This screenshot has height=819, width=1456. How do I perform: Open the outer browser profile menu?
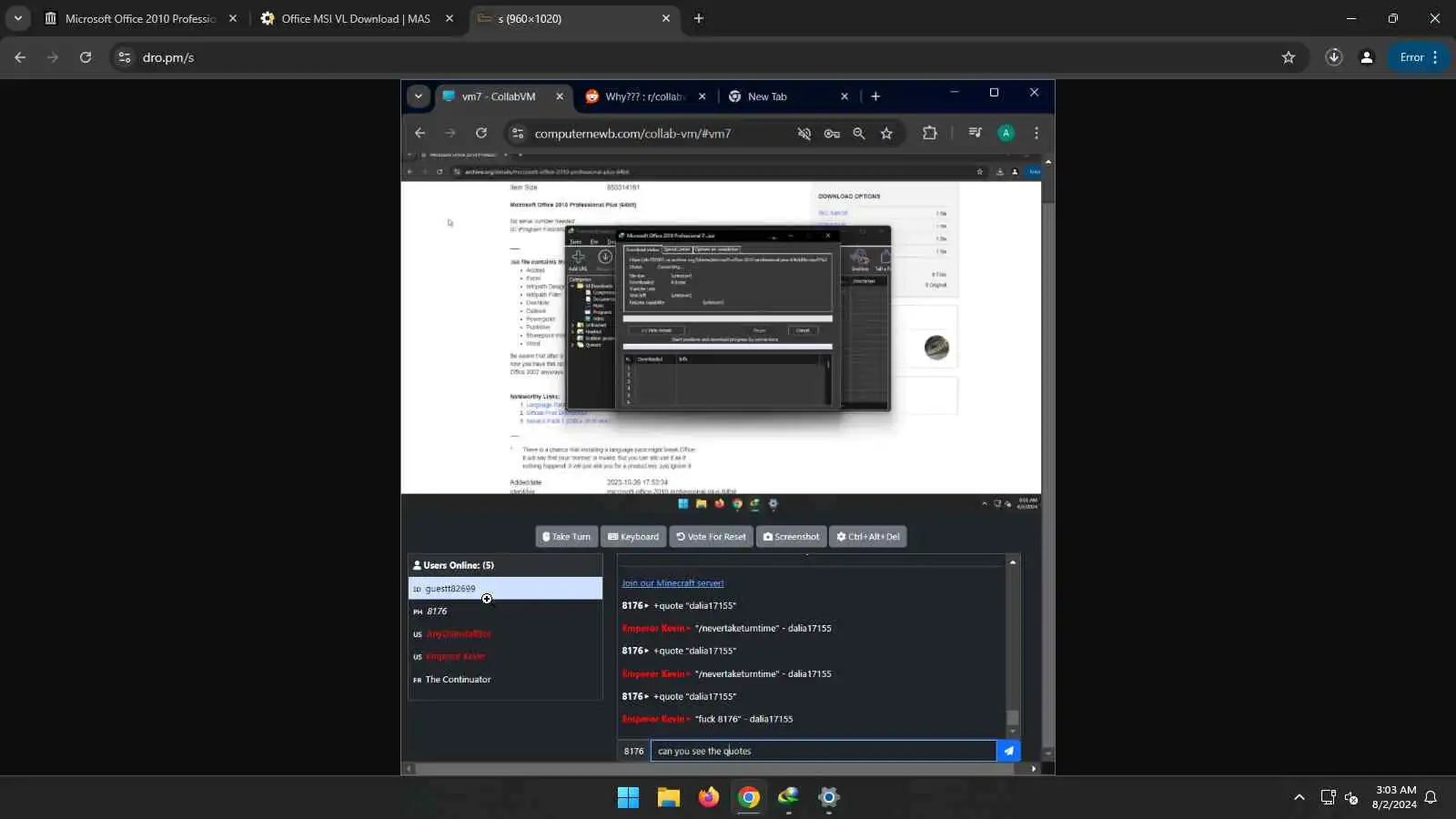pos(1367,57)
